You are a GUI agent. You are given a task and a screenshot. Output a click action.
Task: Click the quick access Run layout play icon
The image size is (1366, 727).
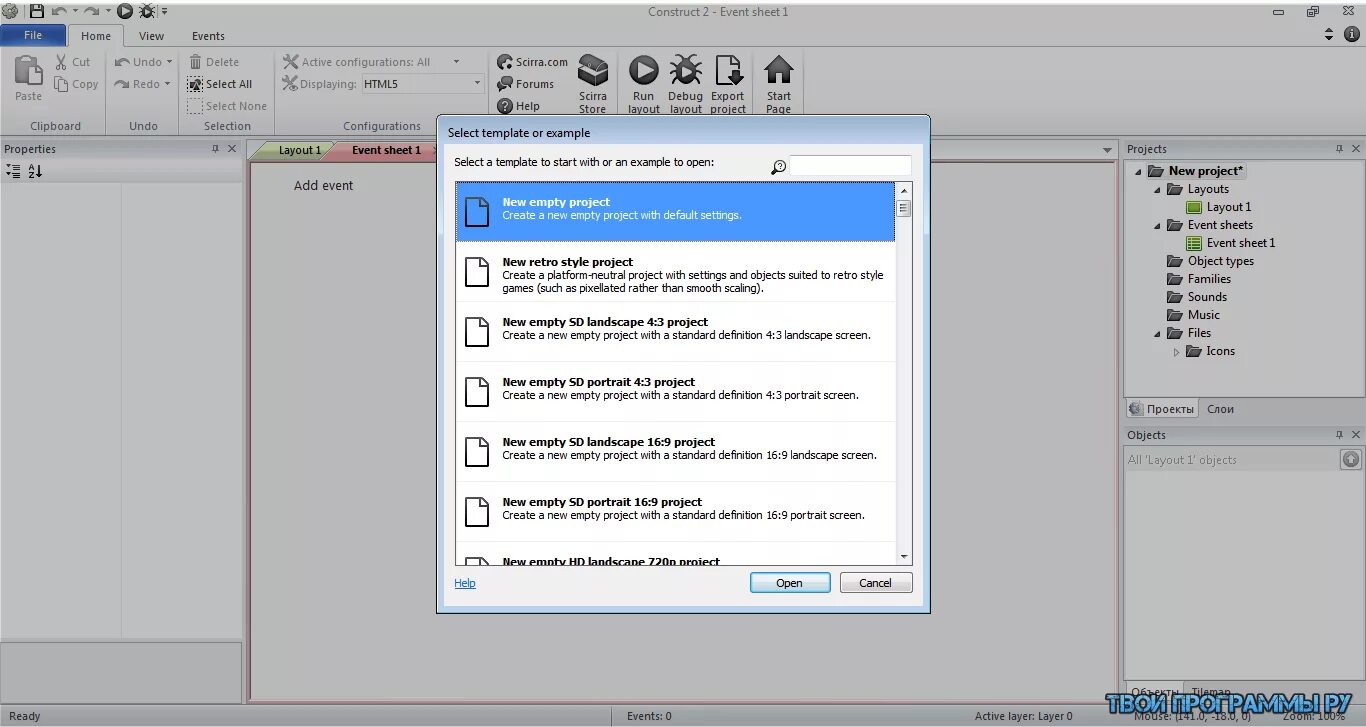tap(125, 11)
